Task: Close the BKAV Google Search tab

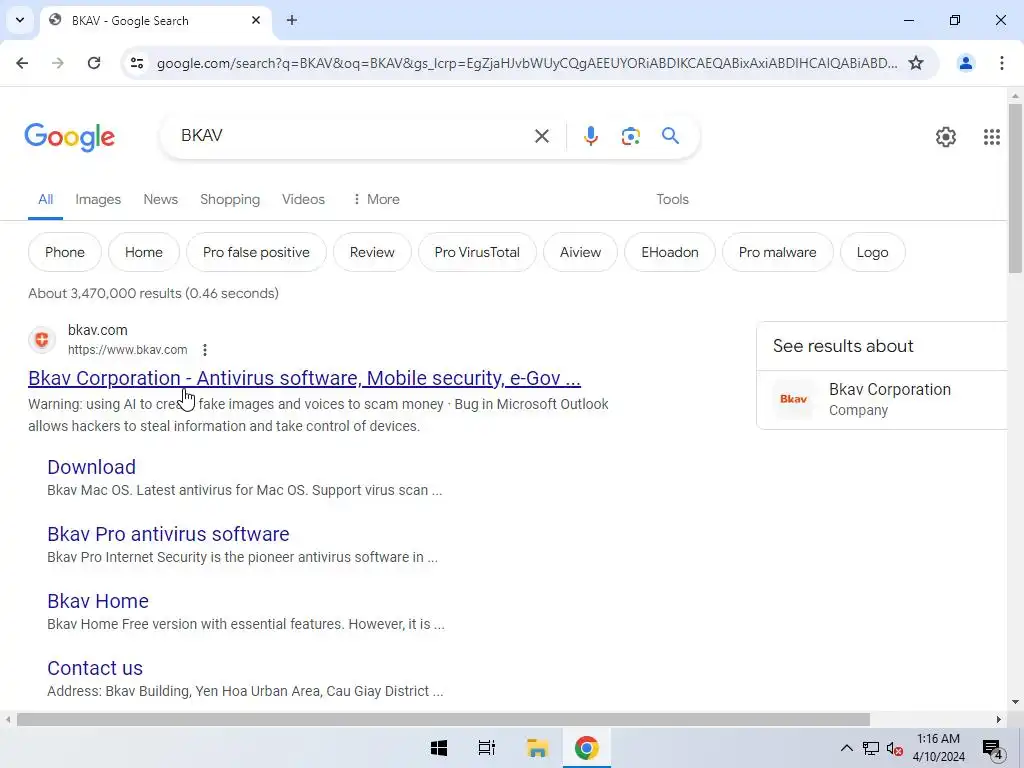Action: pyautogui.click(x=256, y=20)
